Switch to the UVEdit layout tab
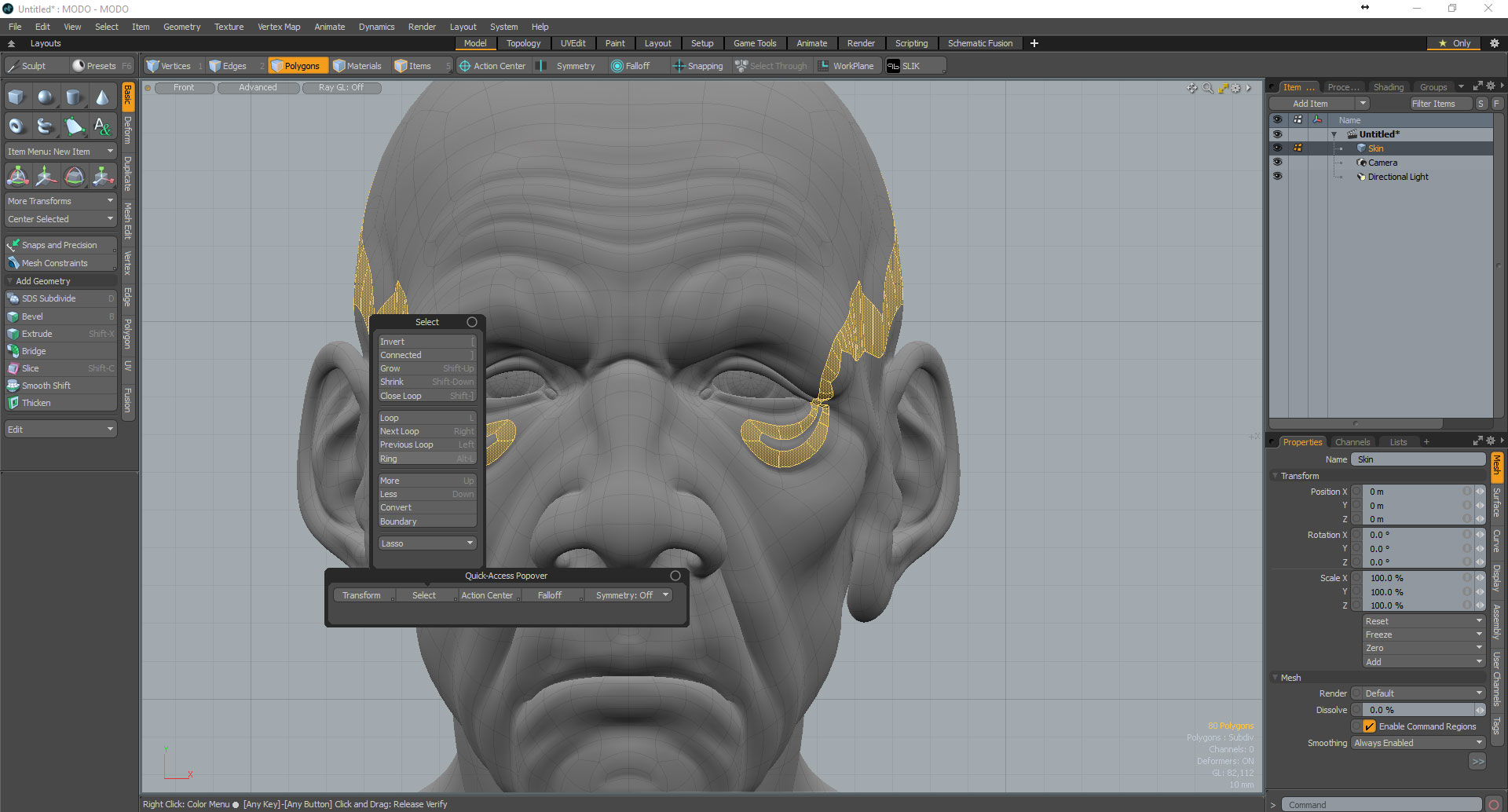1508x812 pixels. tap(573, 43)
